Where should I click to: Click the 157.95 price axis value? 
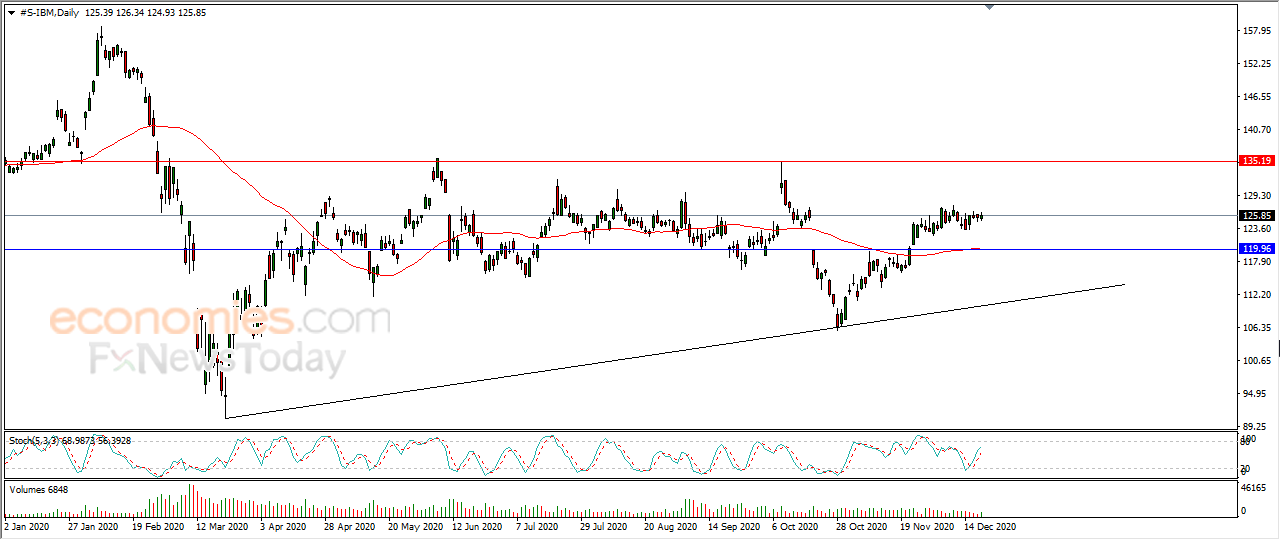pos(1254,31)
